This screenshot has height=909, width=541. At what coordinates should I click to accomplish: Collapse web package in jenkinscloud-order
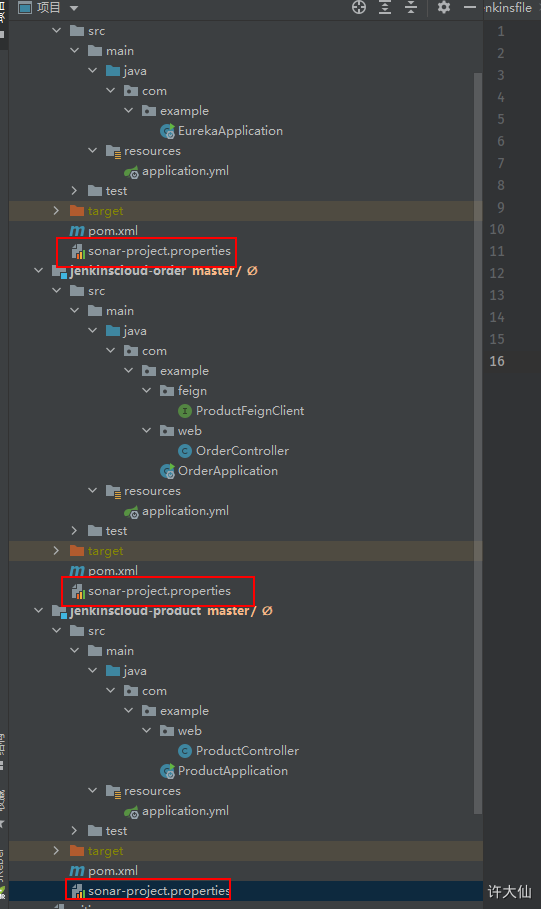pos(146,431)
